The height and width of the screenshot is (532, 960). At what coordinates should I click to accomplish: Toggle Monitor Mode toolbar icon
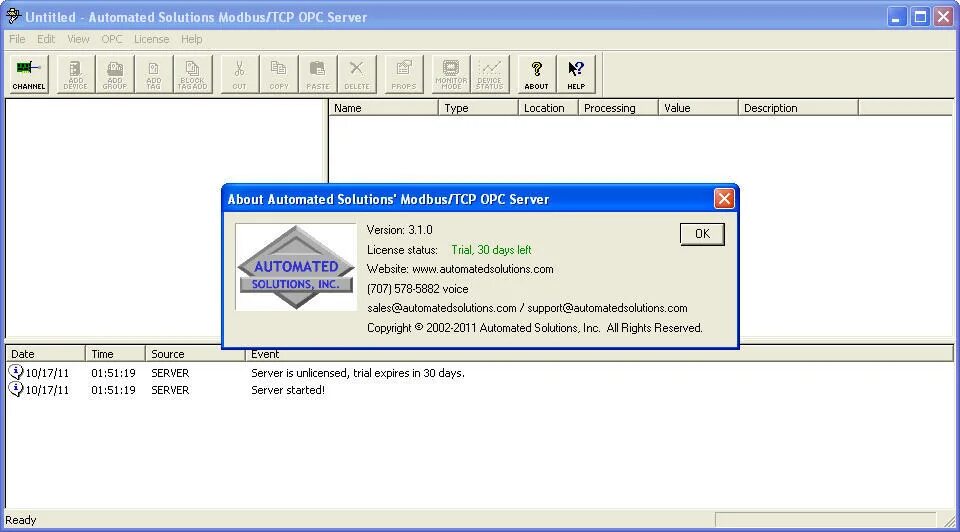[451, 74]
